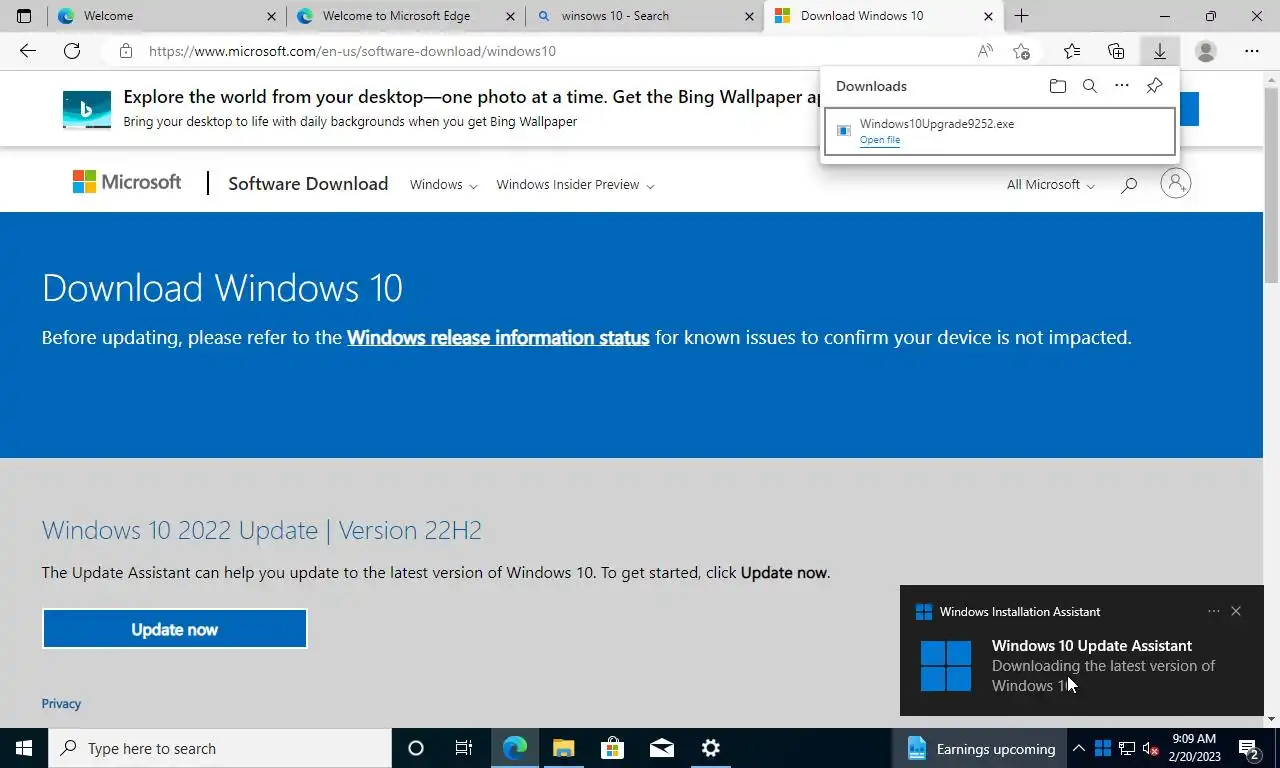Open Task View on taskbar
Viewport: 1280px width, 768px height.
pyautogui.click(x=464, y=748)
